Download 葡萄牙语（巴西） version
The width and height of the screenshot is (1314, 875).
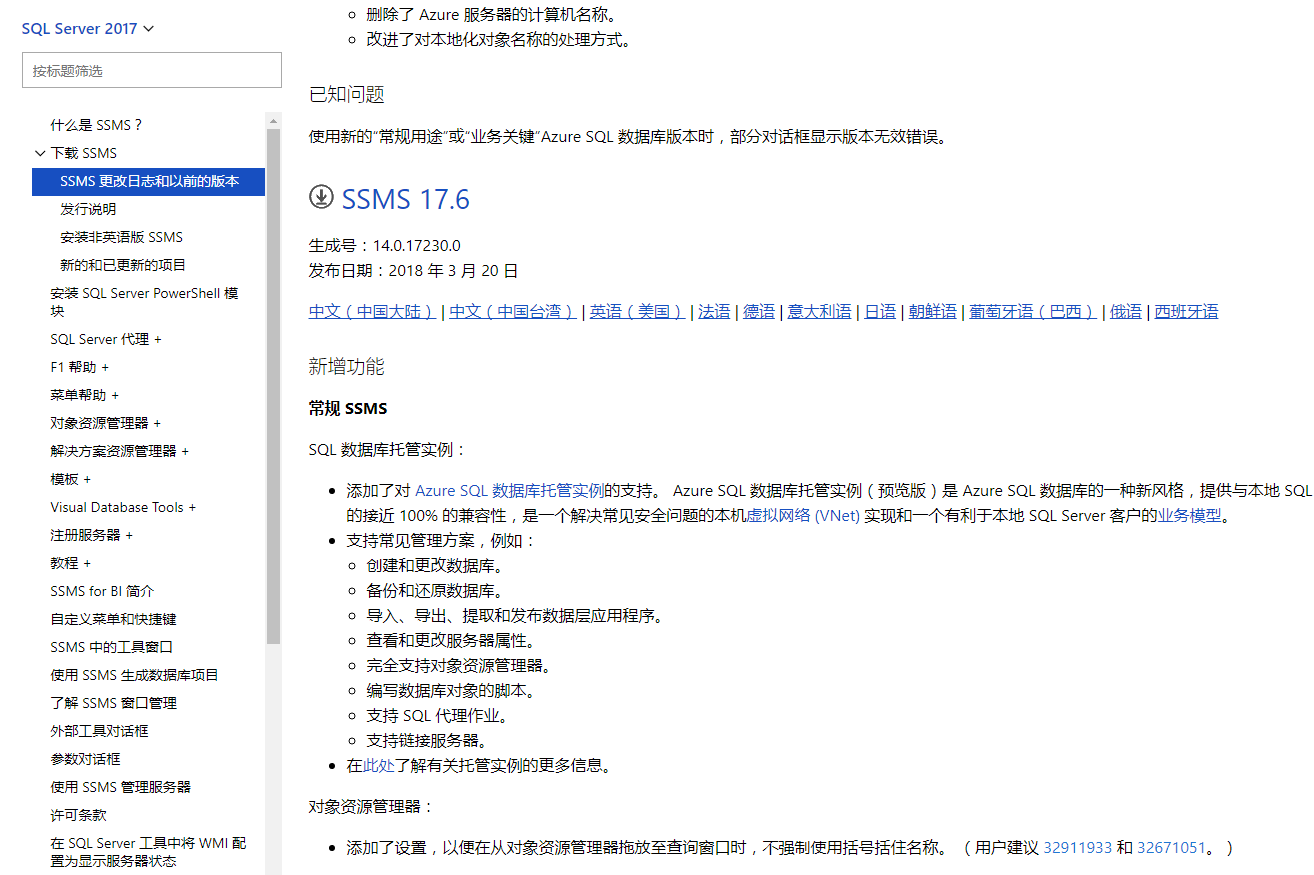[1033, 311]
